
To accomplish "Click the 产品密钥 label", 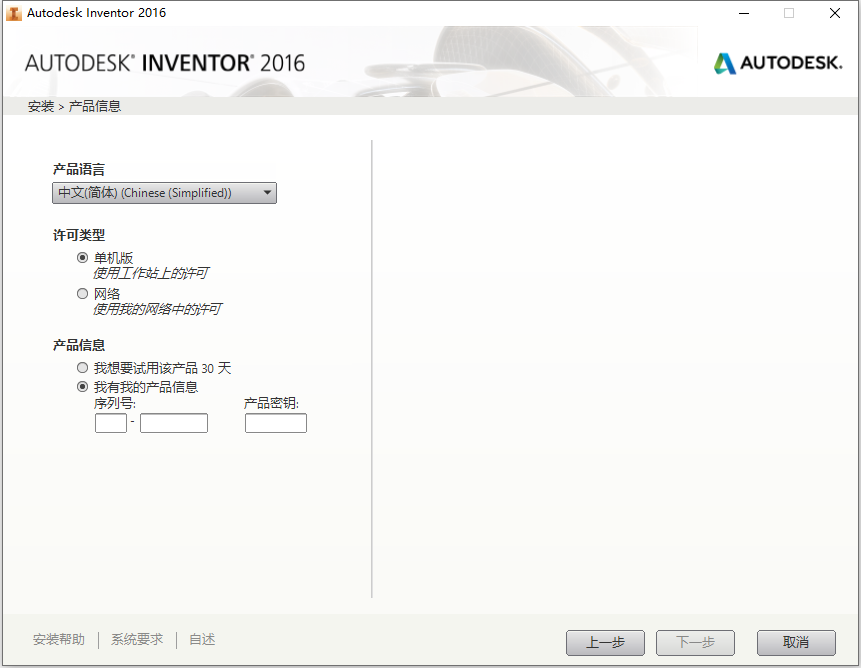I will tap(271, 403).
